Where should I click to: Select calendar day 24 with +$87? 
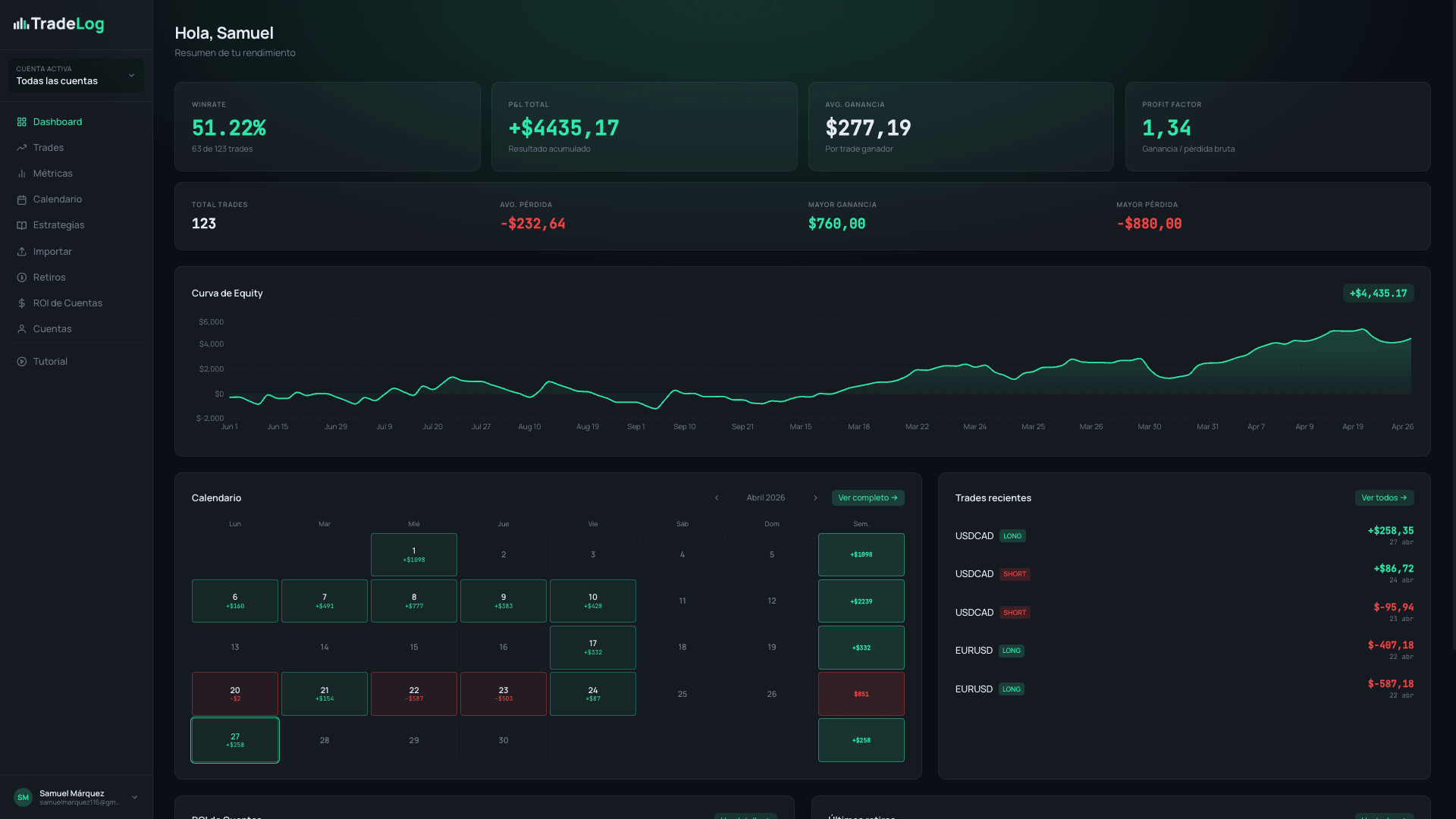[x=593, y=694]
